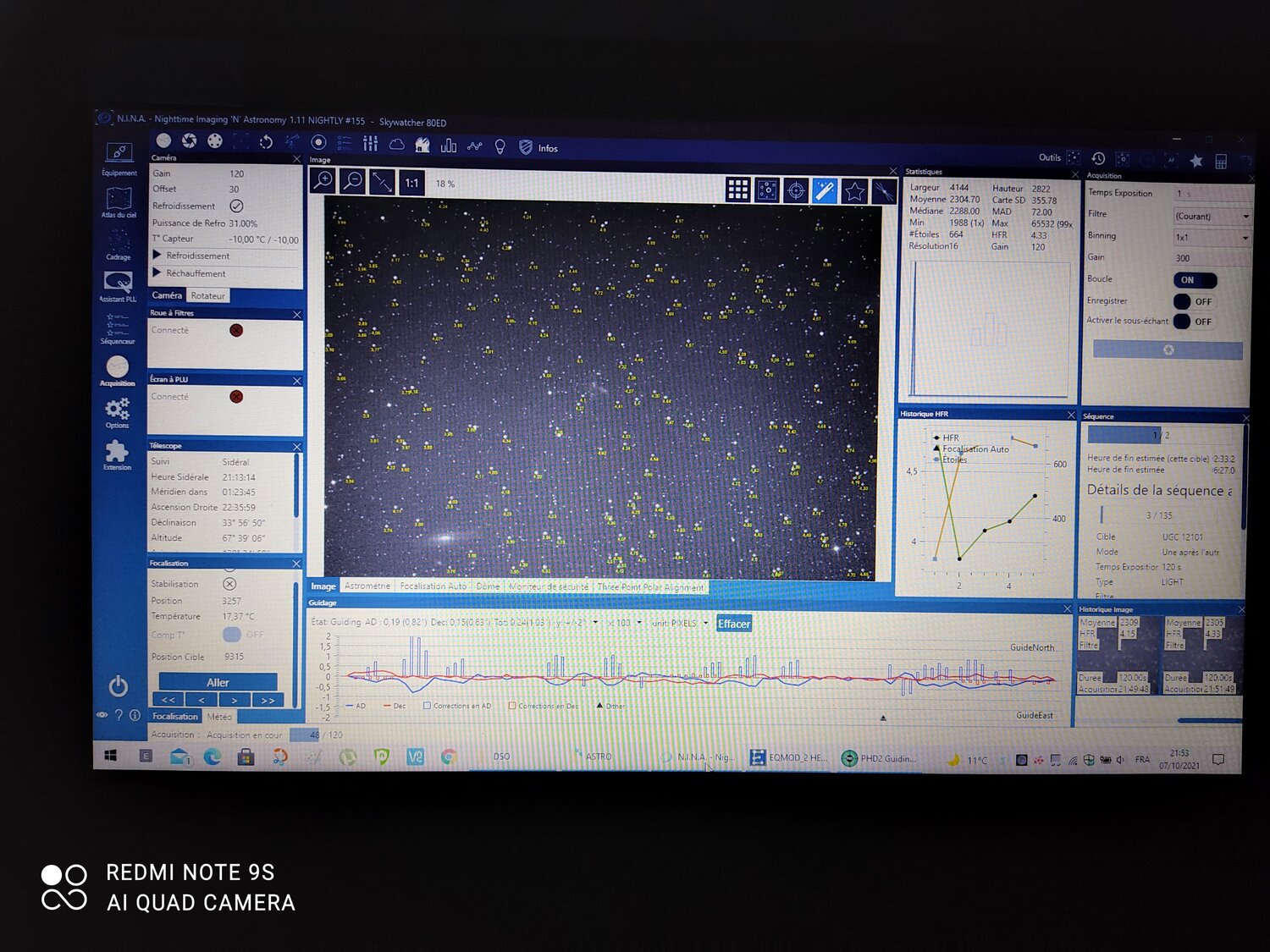Image resolution: width=1270 pixels, height=952 pixels.
Task: Open the guiding x scale dropdown showing 100
Action: 625,623
